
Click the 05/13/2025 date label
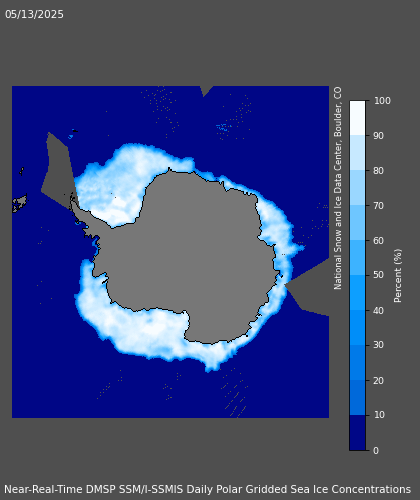[34, 14]
